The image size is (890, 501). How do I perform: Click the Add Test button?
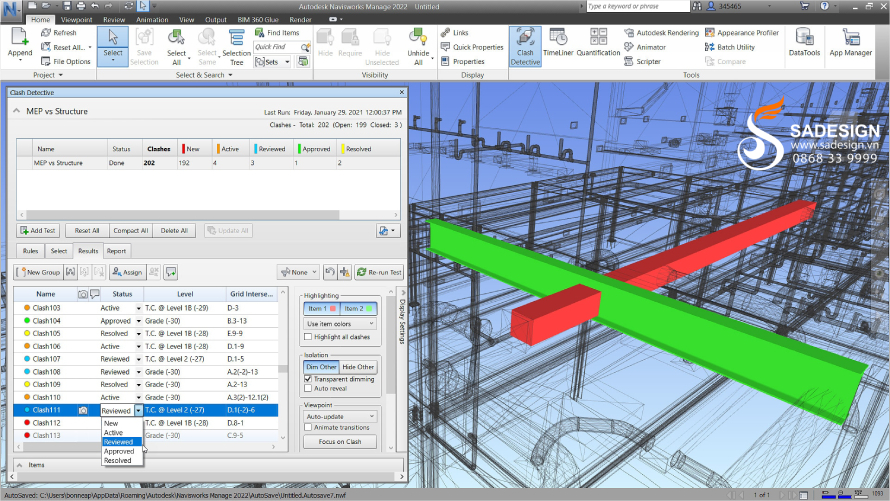(x=38, y=230)
